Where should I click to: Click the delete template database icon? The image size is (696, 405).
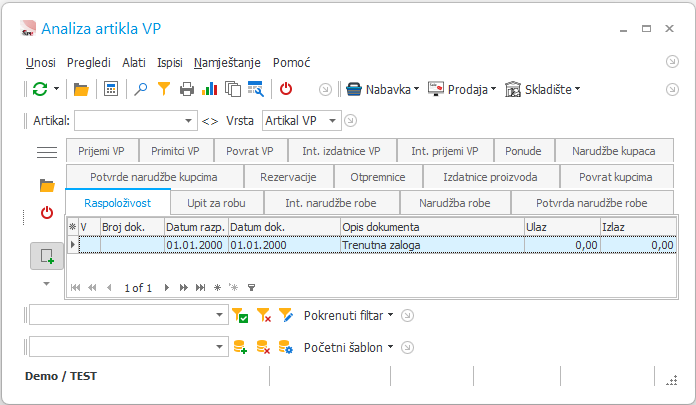coord(263,347)
